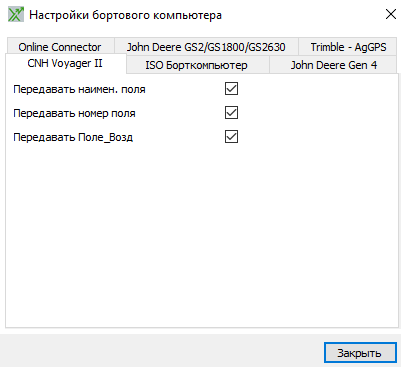Click the Передавать Поле_Возд label
This screenshot has height=367, width=401.
73,137
